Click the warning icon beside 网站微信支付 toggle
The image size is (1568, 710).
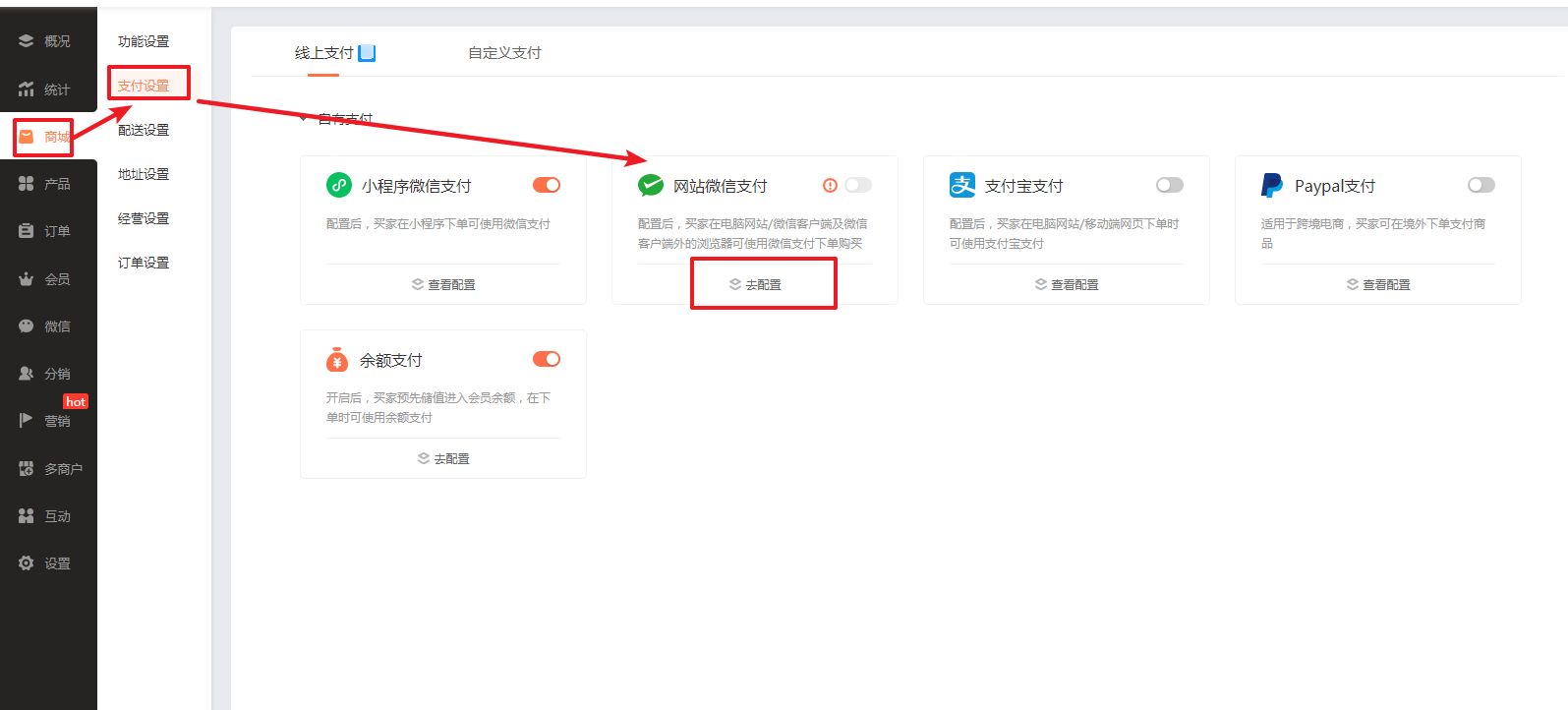[831, 185]
